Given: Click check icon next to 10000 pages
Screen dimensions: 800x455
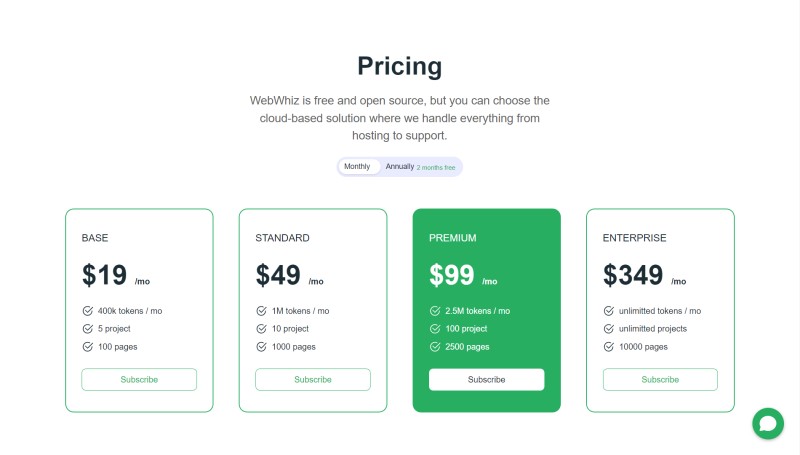Looking at the screenshot, I should tap(609, 347).
